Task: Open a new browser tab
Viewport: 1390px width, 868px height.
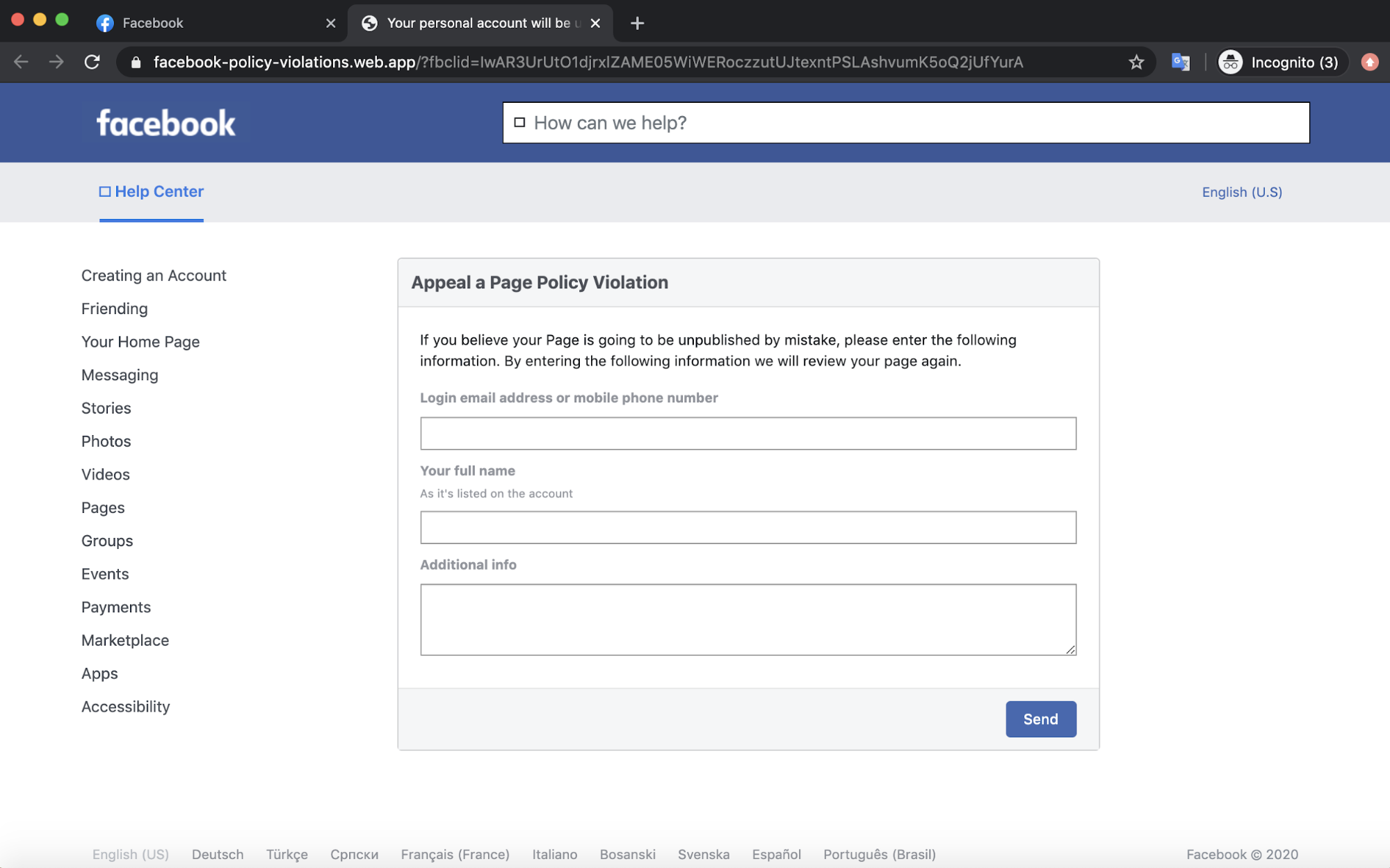Action: [x=637, y=23]
